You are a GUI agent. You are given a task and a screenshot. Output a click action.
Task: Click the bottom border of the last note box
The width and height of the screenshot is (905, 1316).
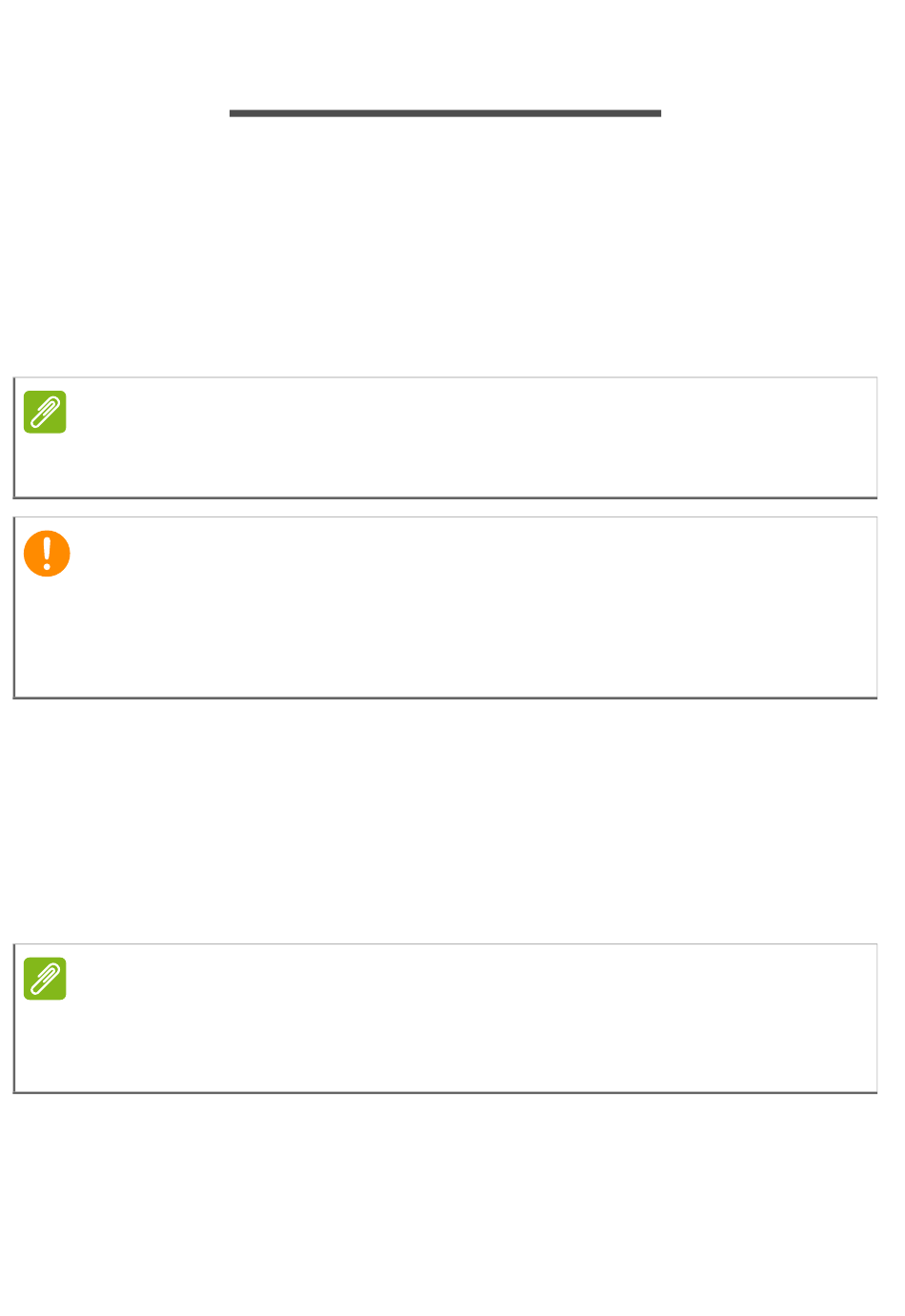pyautogui.click(x=445, y=1092)
